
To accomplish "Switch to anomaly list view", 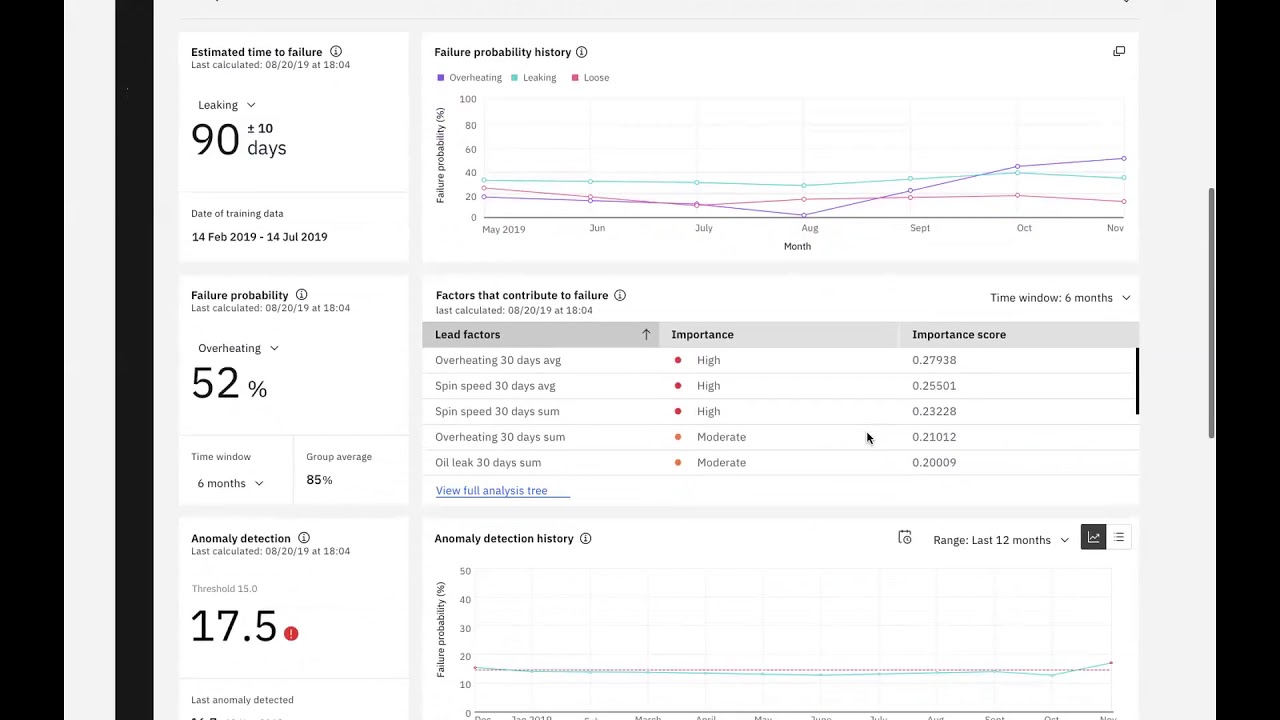I will [x=1119, y=538].
